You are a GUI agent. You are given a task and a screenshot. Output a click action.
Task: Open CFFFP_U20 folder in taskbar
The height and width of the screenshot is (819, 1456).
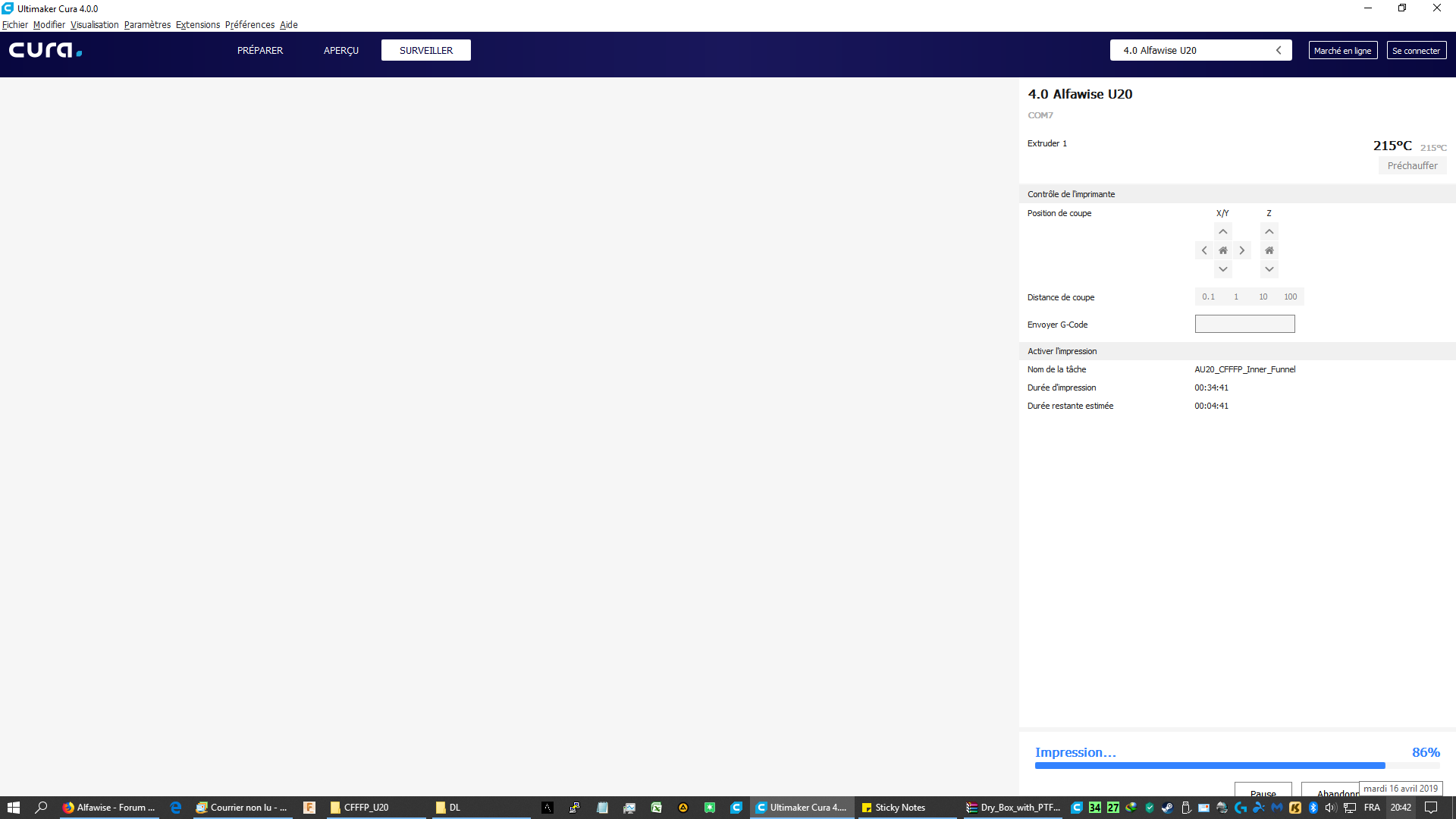coord(377,808)
